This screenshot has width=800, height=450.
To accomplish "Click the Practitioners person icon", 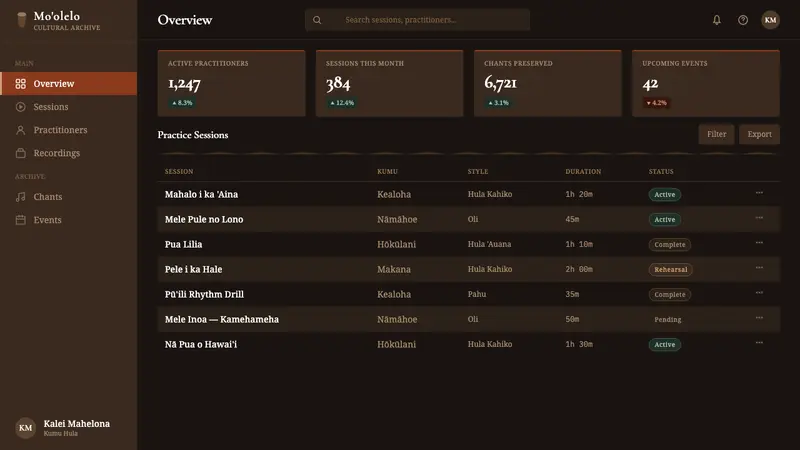I will point(20,130).
